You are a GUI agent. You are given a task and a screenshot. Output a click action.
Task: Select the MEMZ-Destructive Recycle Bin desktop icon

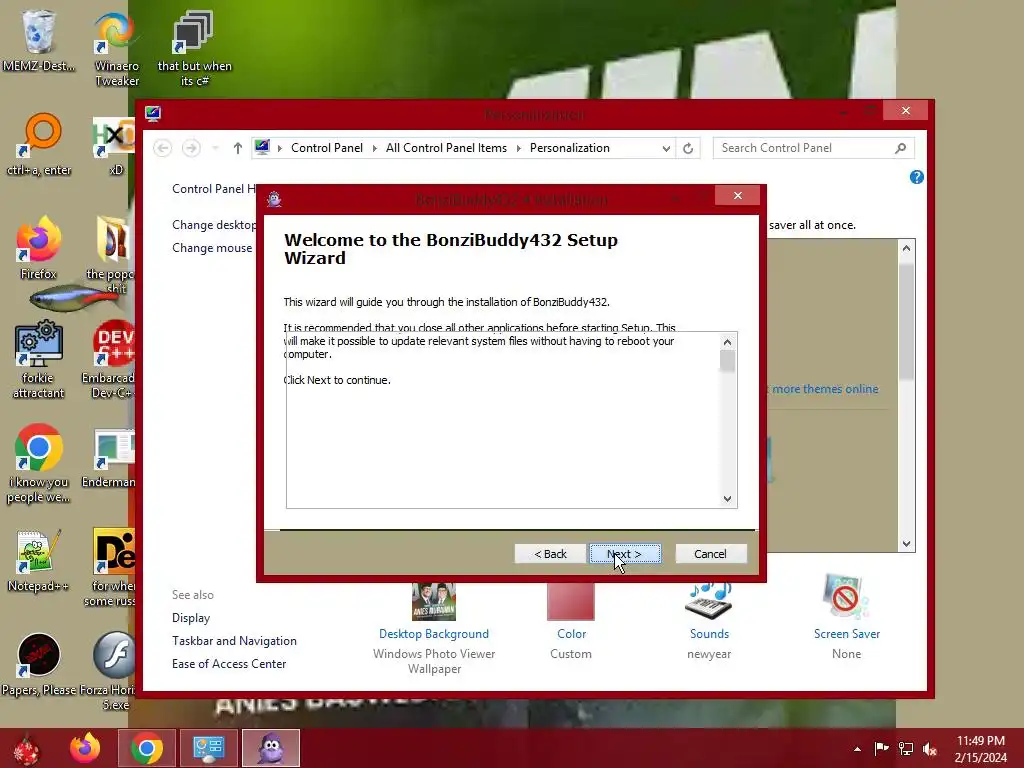click(x=39, y=40)
